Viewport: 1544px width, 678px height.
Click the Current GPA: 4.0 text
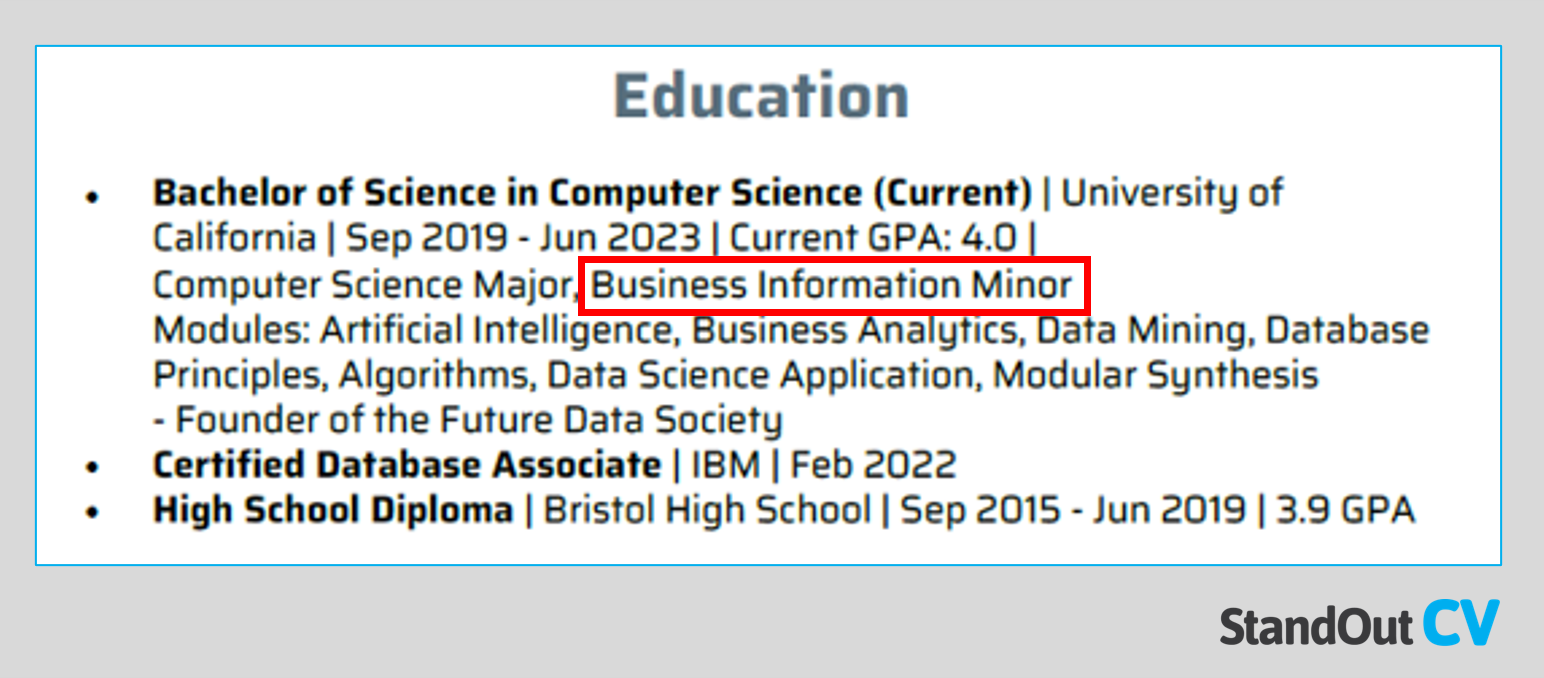873,238
